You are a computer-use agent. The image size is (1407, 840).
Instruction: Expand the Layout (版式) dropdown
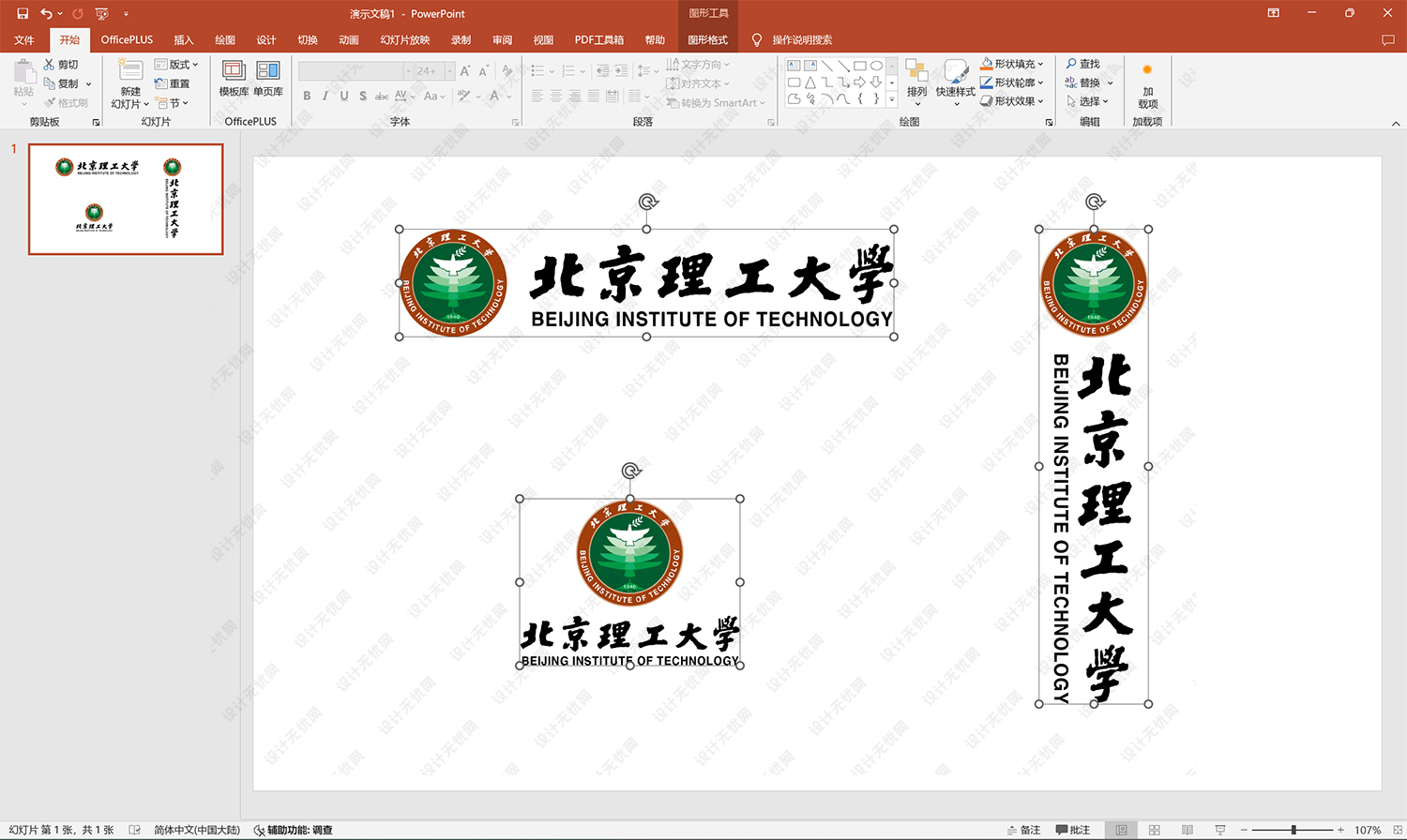tap(176, 65)
